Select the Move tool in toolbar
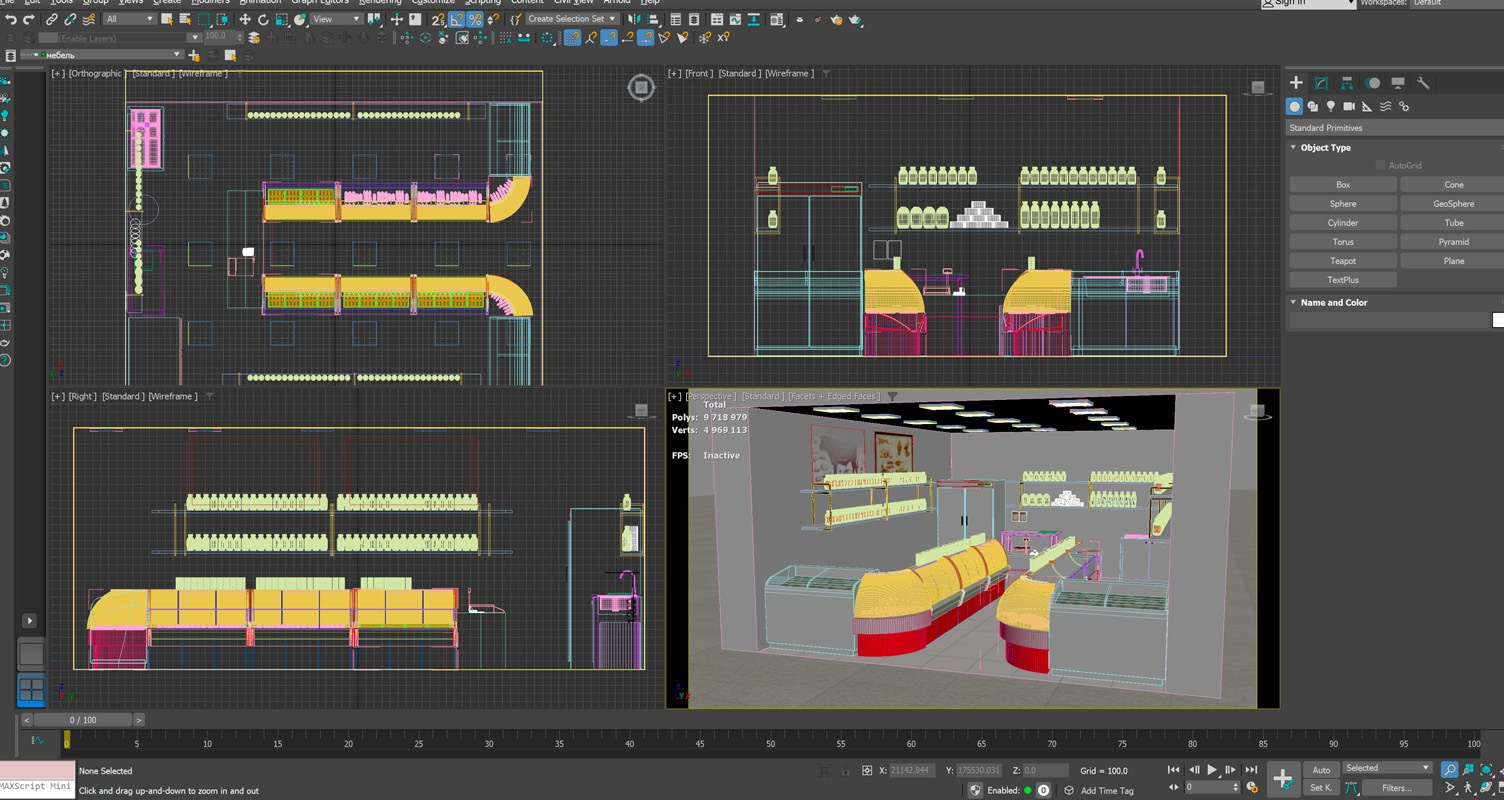The height and width of the screenshot is (800, 1504). pos(245,19)
